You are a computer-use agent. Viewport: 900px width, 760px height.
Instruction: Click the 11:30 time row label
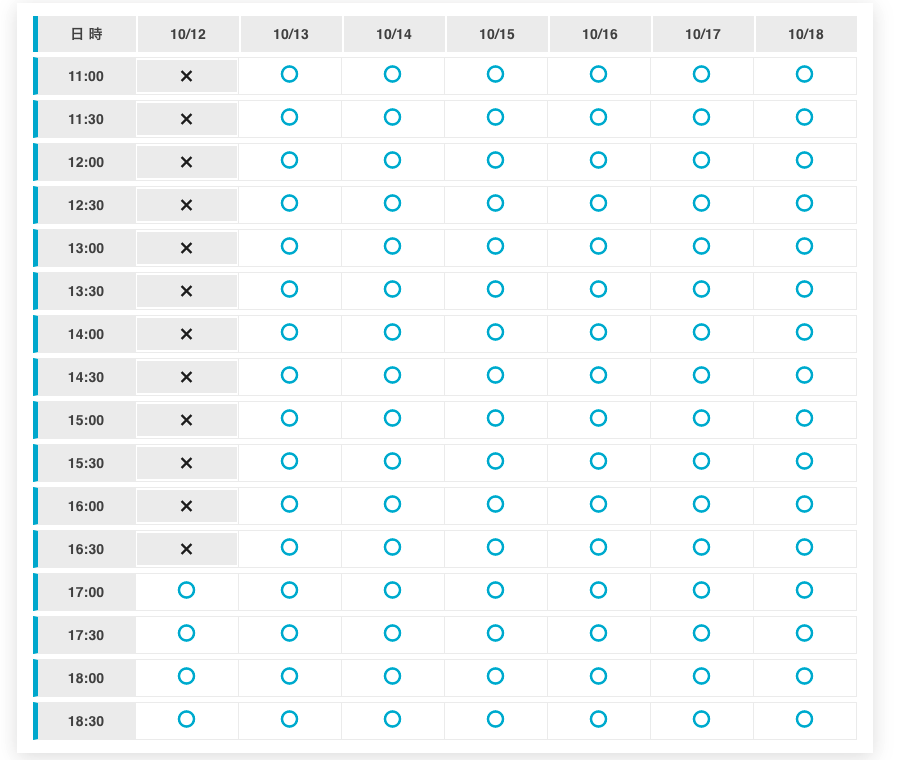pyautogui.click(x=87, y=119)
